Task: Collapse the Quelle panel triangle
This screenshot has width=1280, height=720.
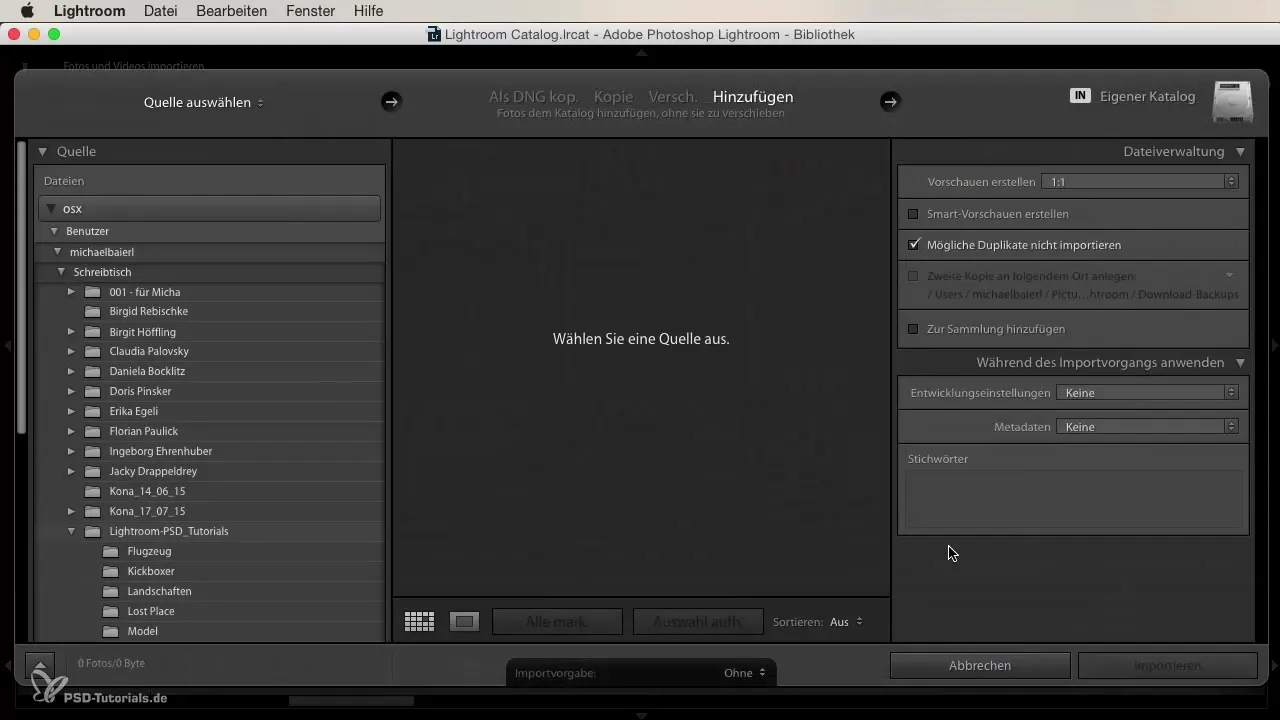Action: (43, 152)
